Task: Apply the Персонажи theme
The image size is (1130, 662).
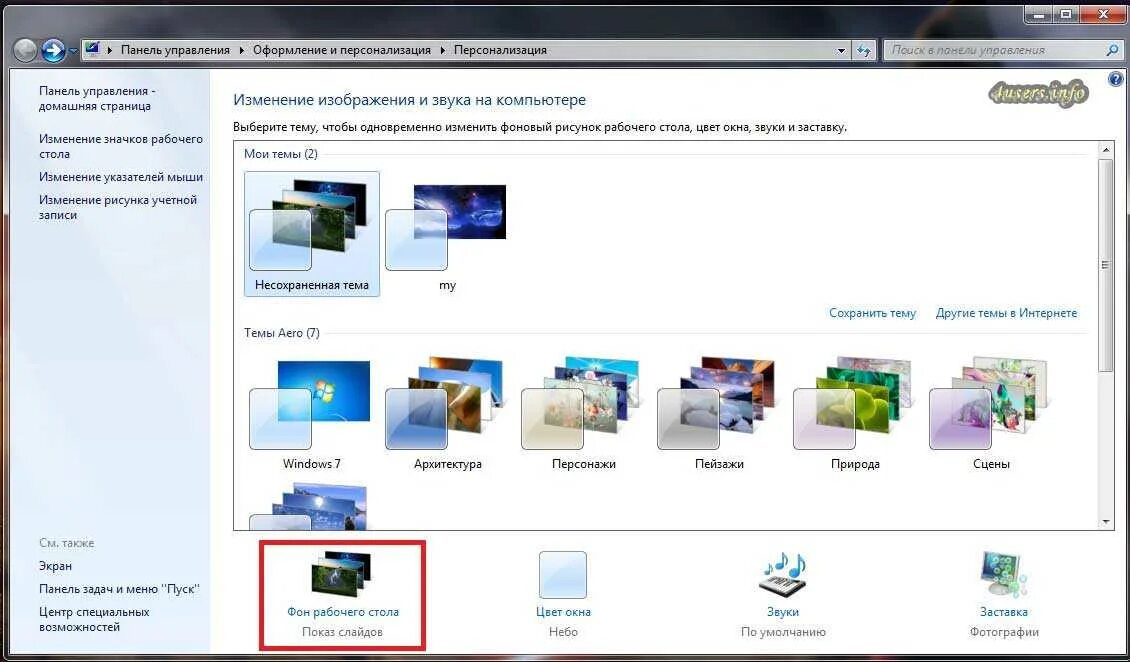Action: click(x=584, y=413)
